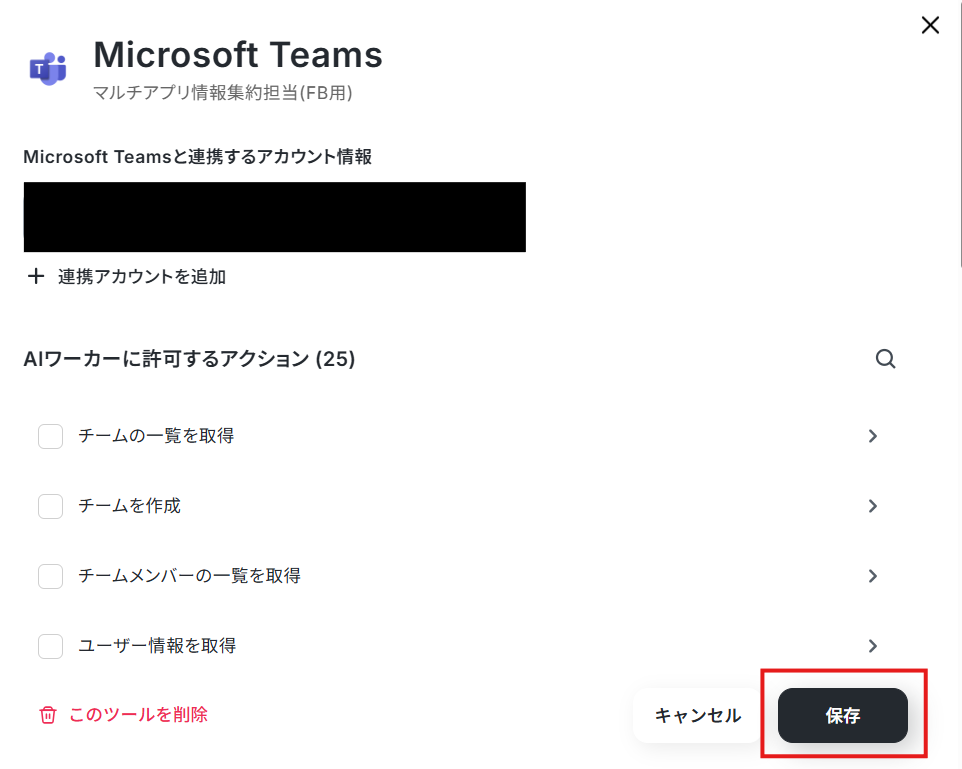Click the Microsoft Teamsと連携するアカウント情報 heading
Screen dimensions: 962x769
pyautogui.click(x=198, y=157)
